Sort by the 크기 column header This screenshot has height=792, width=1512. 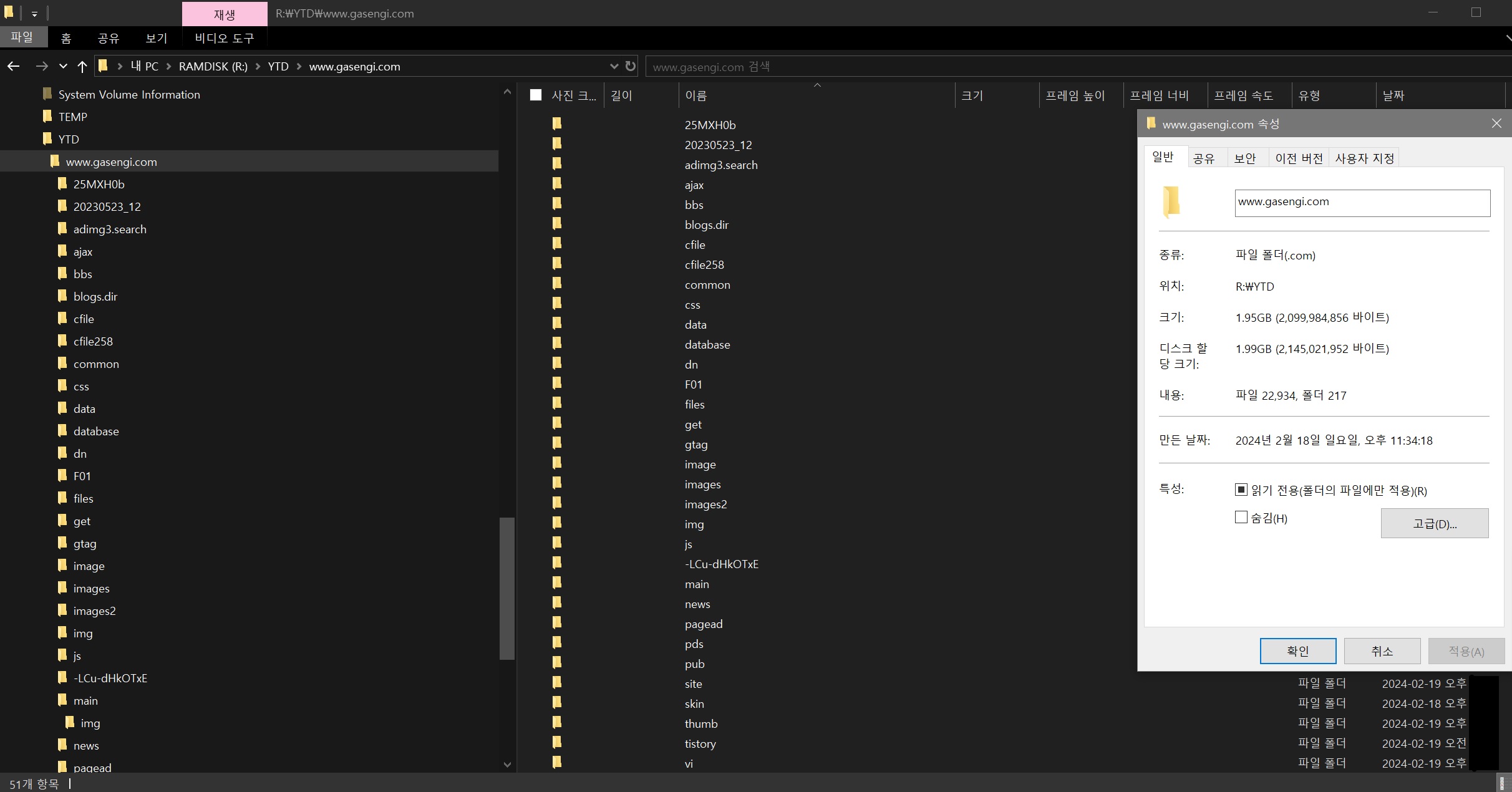[997, 95]
